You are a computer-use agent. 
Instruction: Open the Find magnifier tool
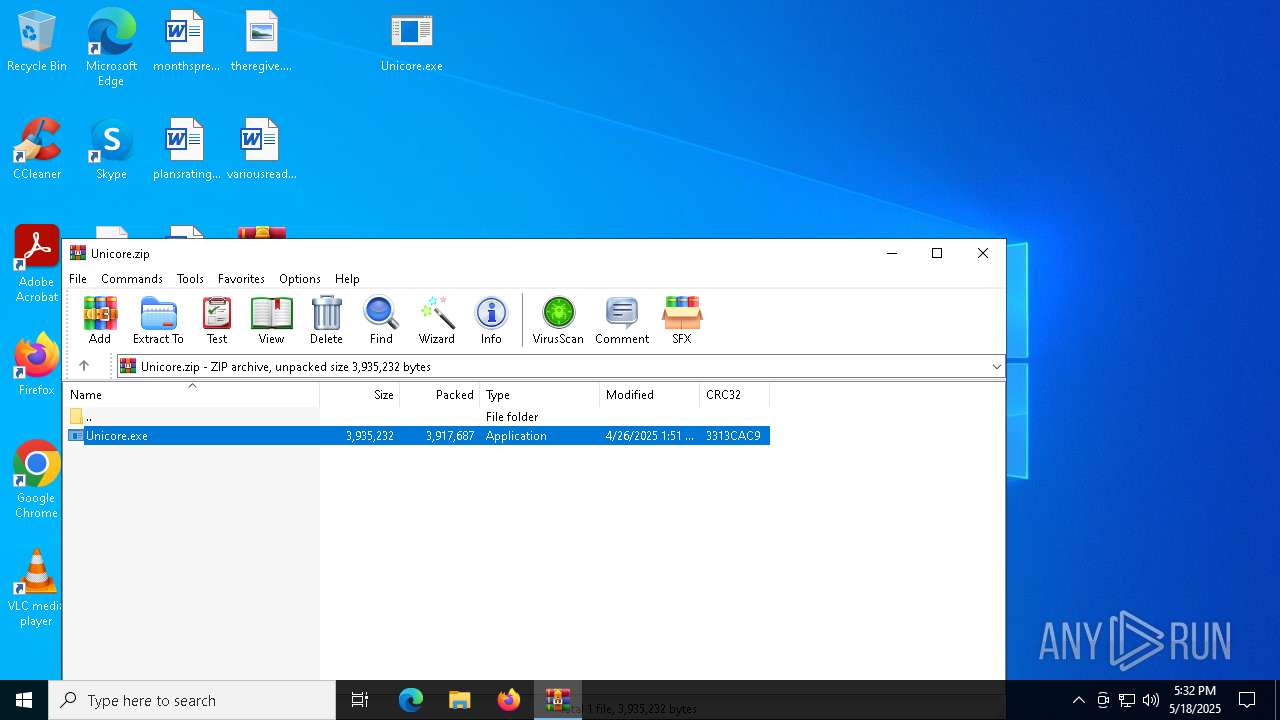click(x=381, y=320)
